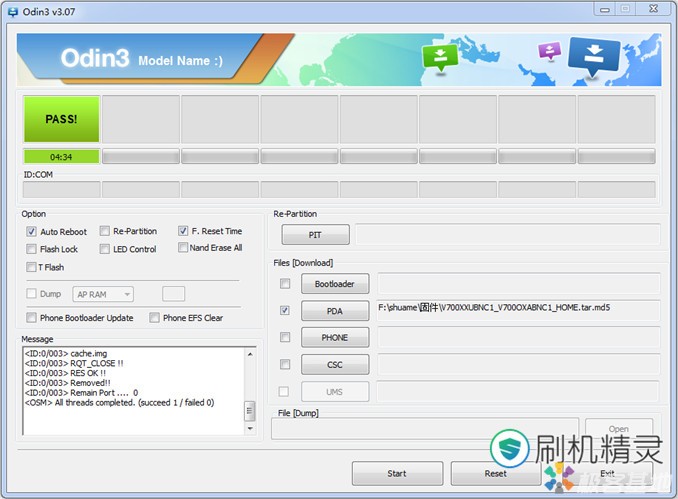Click the large blue download bubble icon
Image resolution: width=678 pixels, height=499 pixels.
point(594,56)
